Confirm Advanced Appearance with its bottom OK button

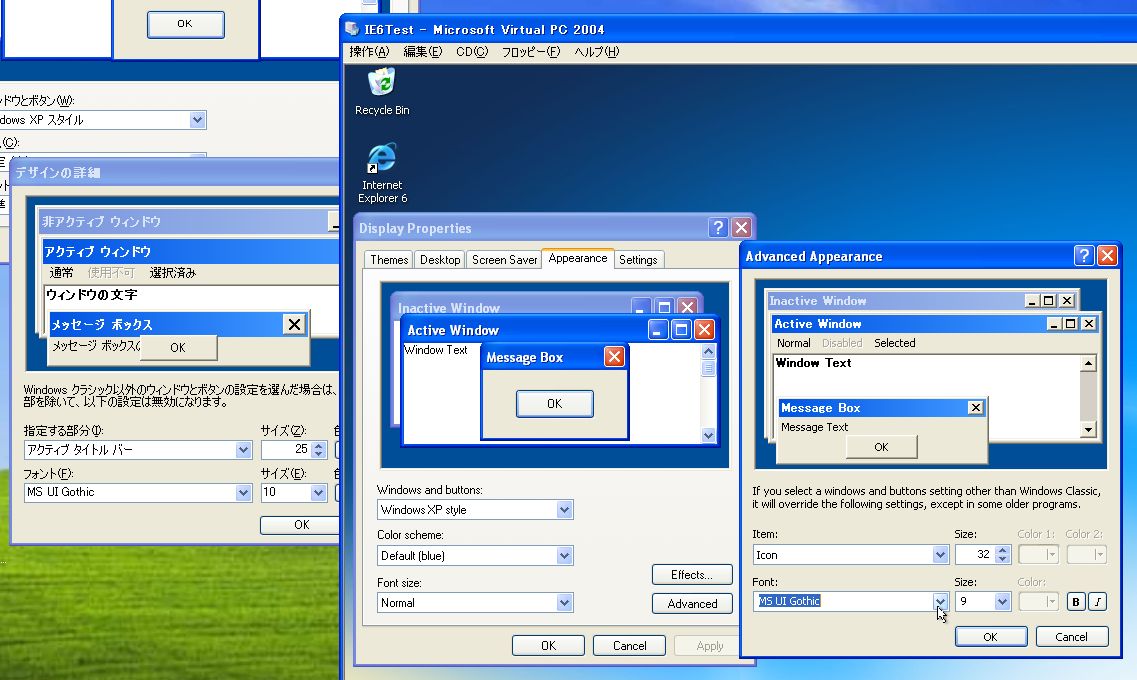991,637
